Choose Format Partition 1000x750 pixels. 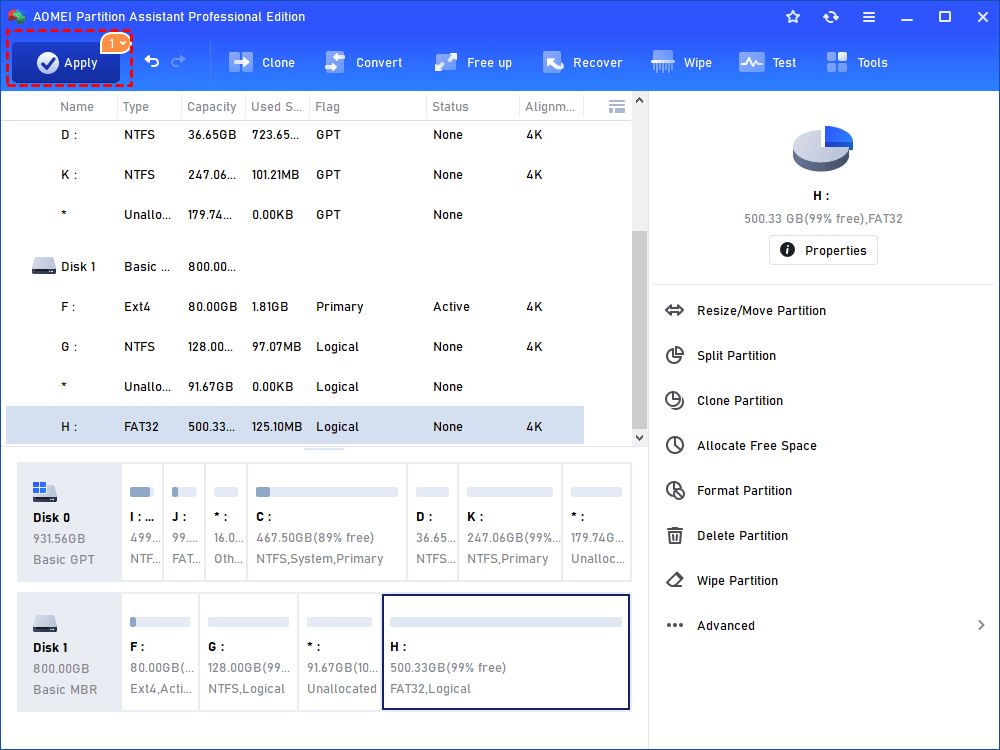[744, 490]
